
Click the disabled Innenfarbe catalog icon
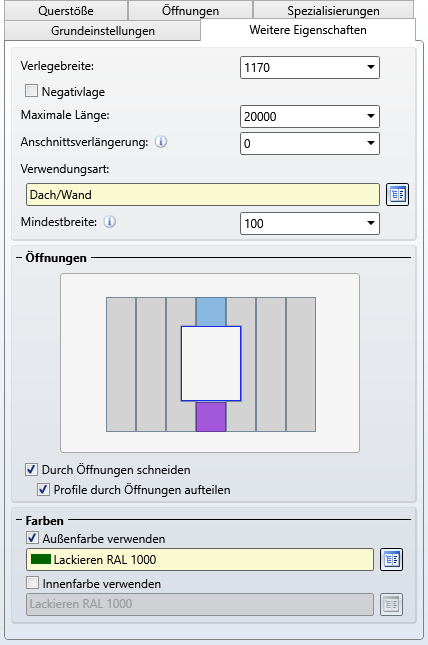(x=391, y=604)
